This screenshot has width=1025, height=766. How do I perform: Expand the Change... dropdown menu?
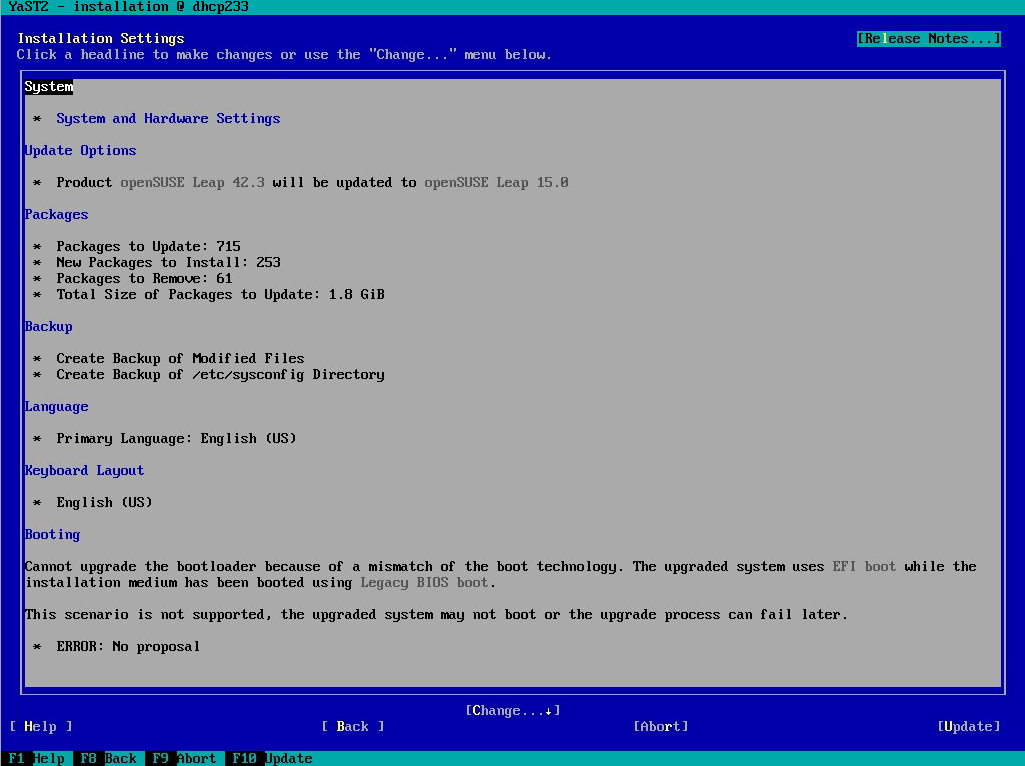(x=512, y=711)
